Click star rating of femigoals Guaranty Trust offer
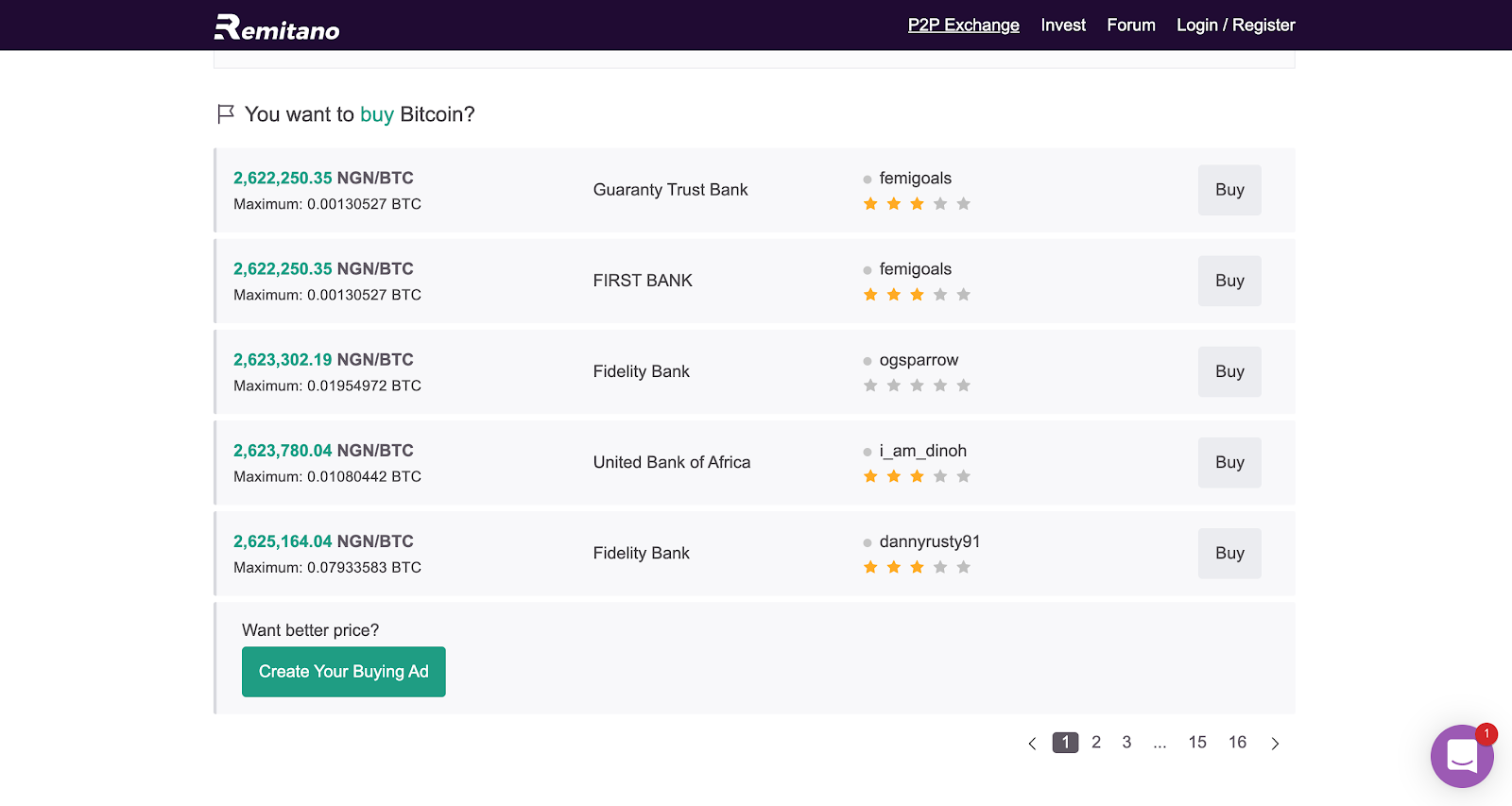1512x806 pixels. coord(917,204)
